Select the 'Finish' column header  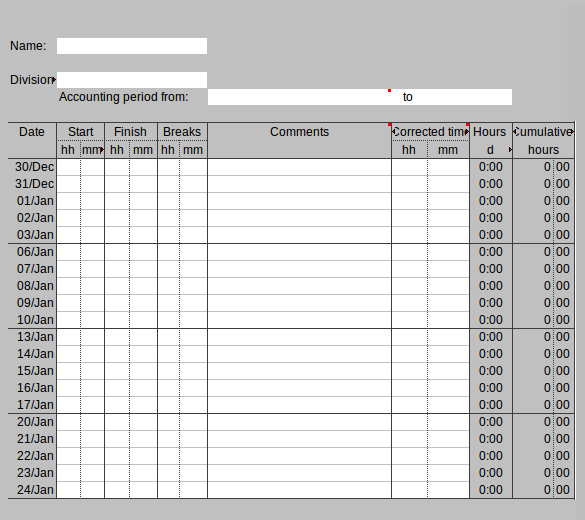pyautogui.click(x=130, y=132)
